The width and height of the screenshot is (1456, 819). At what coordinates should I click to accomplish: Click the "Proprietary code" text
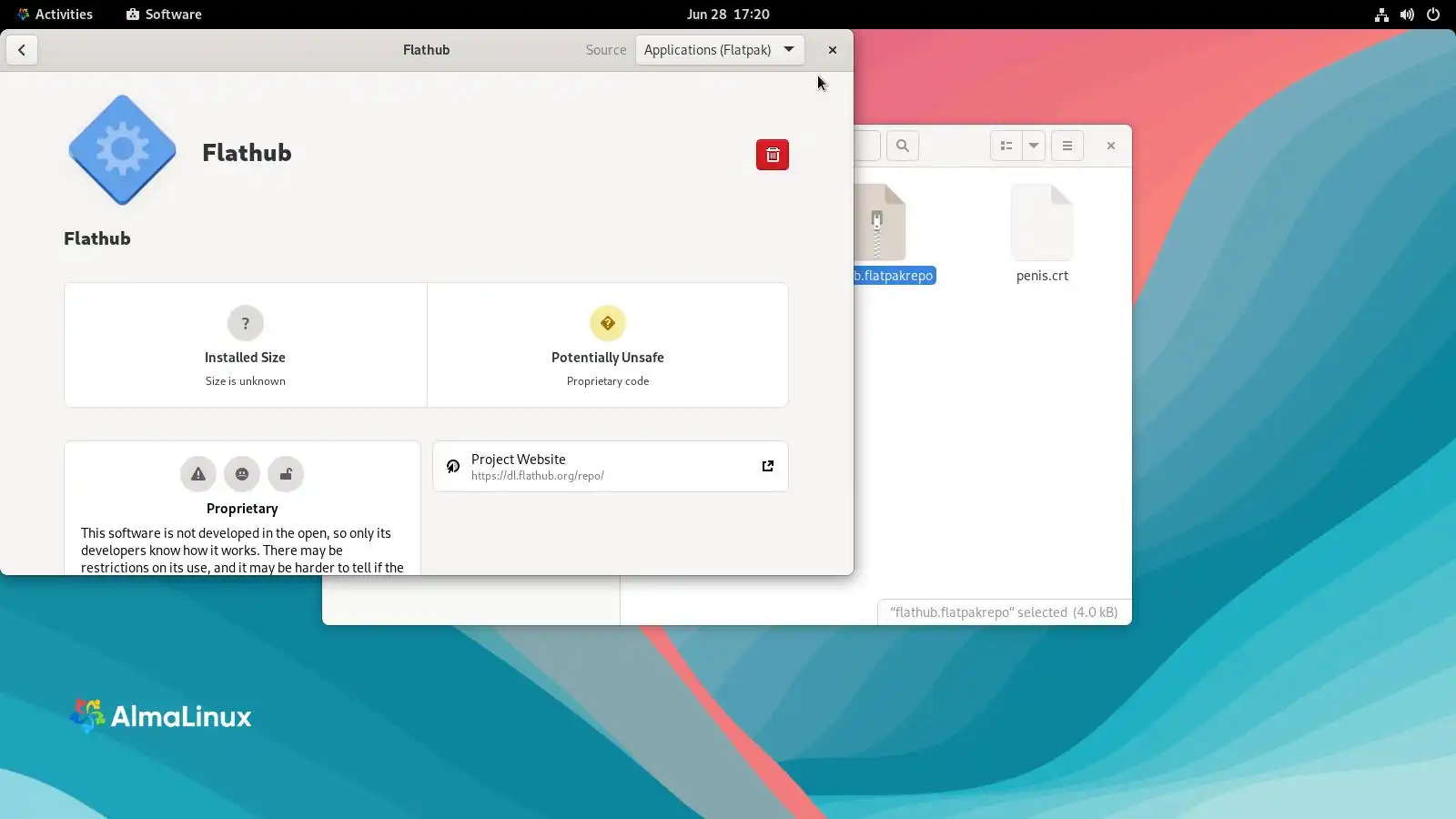[x=608, y=381]
